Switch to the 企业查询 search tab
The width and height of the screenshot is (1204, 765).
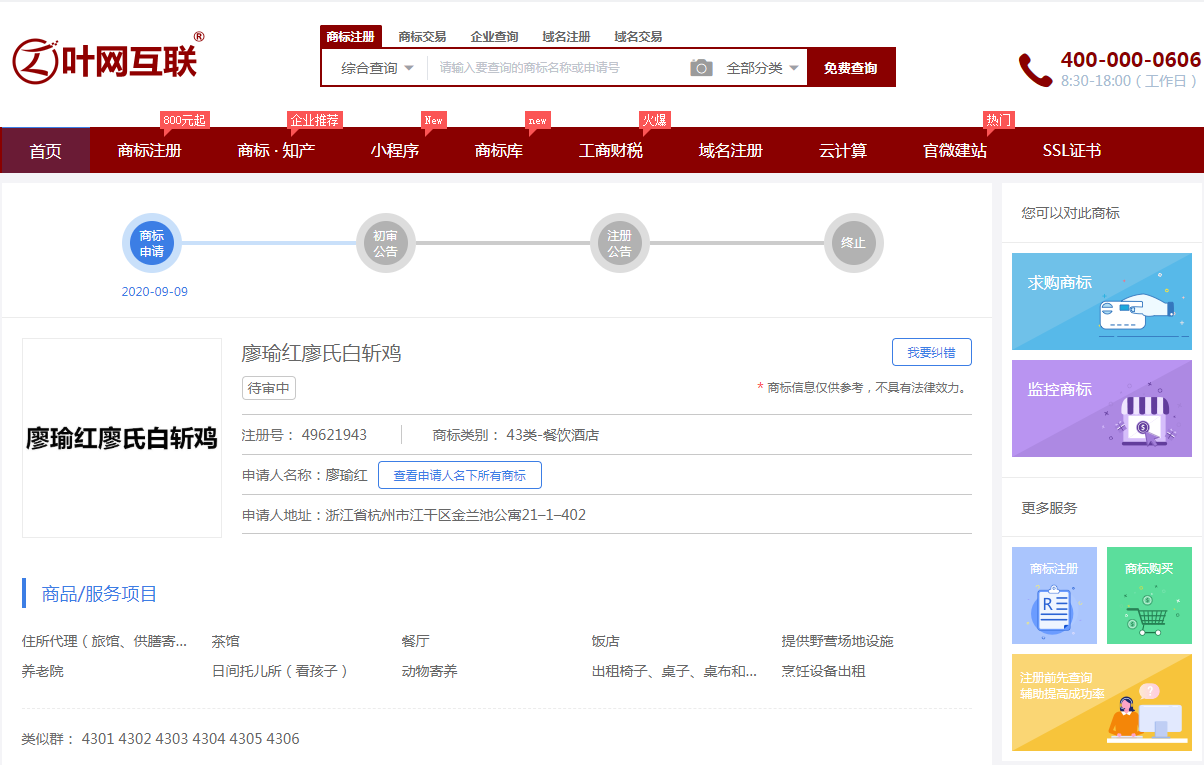tap(494, 37)
